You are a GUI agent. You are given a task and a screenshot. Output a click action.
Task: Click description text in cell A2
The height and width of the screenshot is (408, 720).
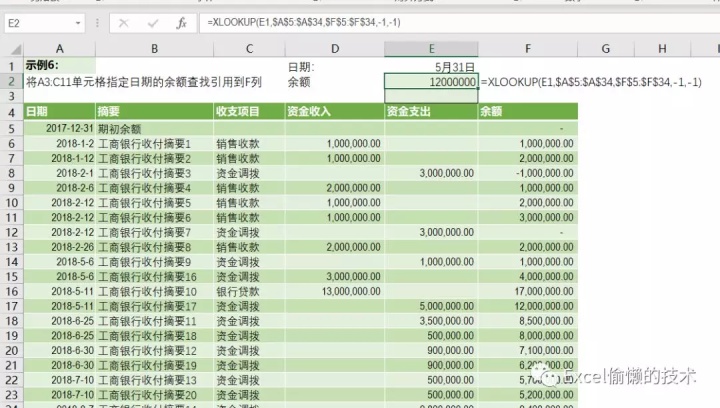click(144, 82)
